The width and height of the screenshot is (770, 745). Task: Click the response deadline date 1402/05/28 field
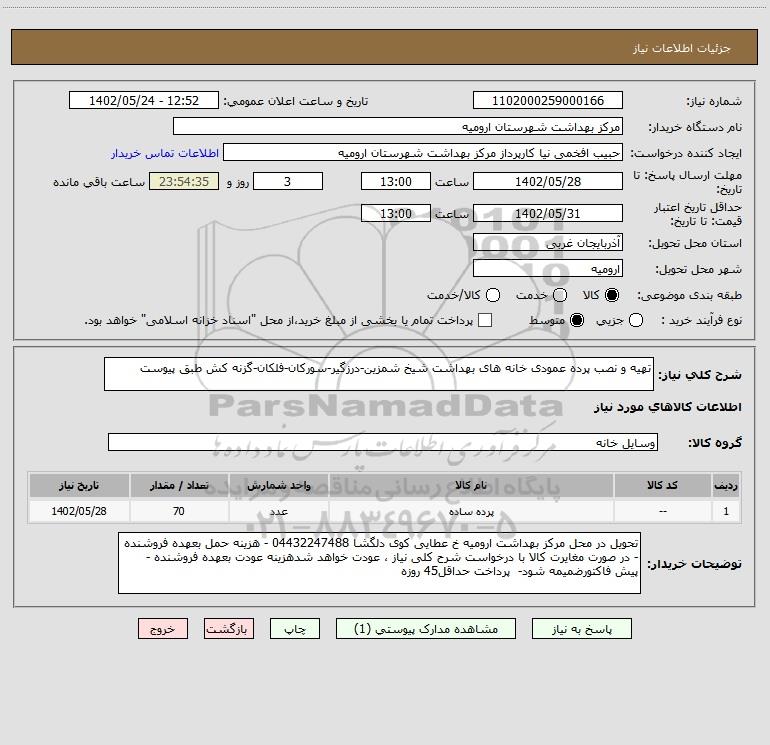pyautogui.click(x=548, y=182)
